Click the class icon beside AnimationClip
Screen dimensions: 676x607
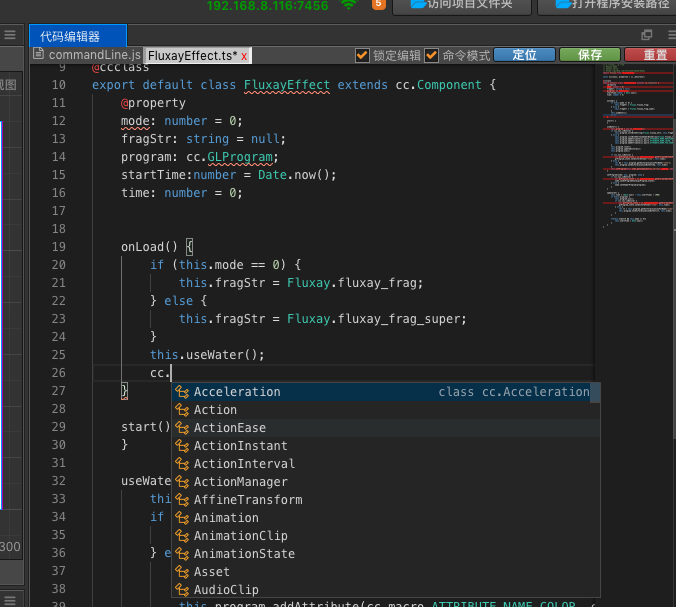click(x=182, y=536)
